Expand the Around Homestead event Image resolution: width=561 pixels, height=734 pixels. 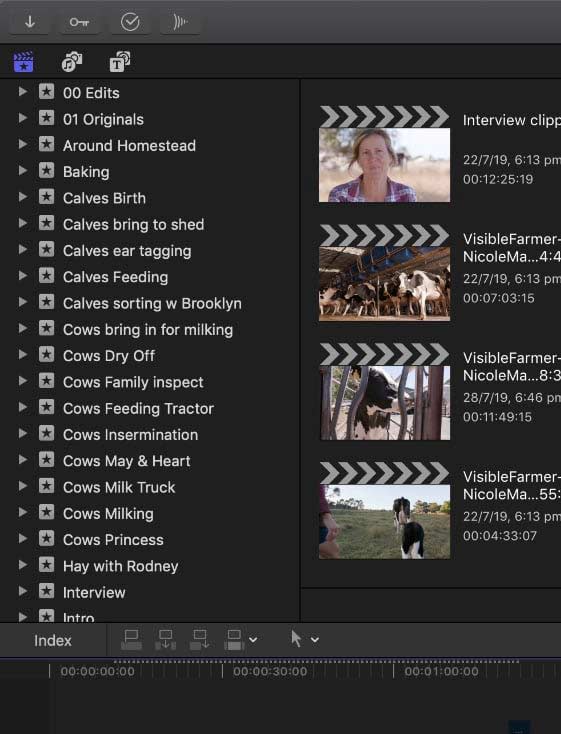[x=22, y=144]
